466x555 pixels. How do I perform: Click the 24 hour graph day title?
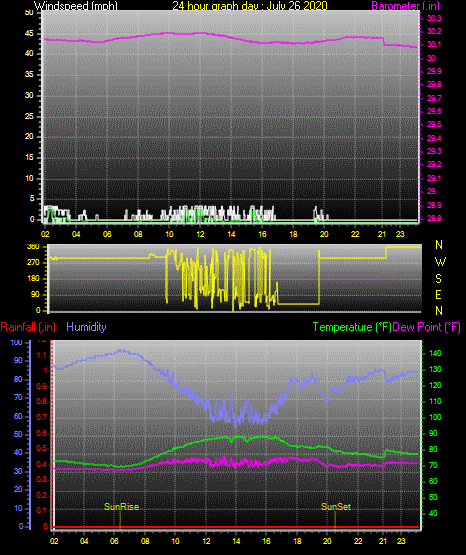pos(250,6)
